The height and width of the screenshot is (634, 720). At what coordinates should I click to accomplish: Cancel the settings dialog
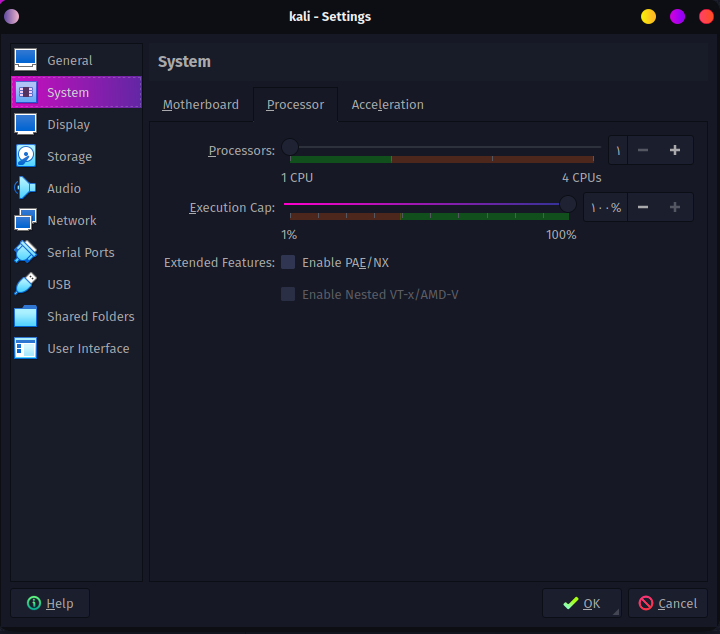668,603
